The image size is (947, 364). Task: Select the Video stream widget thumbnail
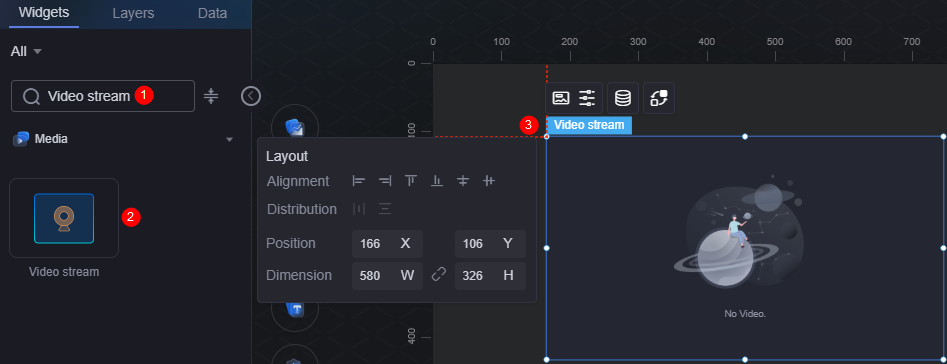pos(64,218)
